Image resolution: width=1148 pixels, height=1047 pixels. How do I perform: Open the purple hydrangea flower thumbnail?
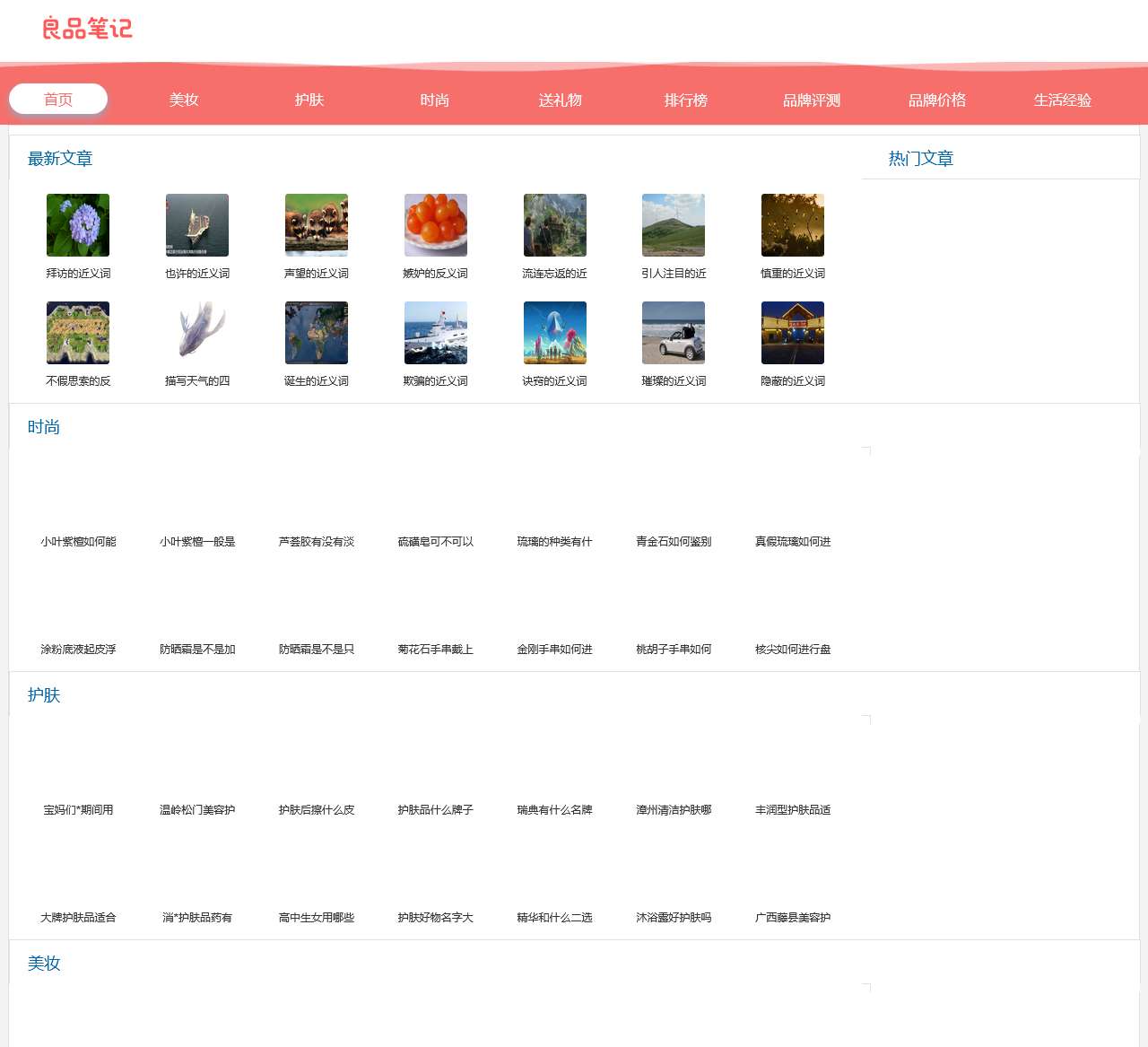[78, 225]
